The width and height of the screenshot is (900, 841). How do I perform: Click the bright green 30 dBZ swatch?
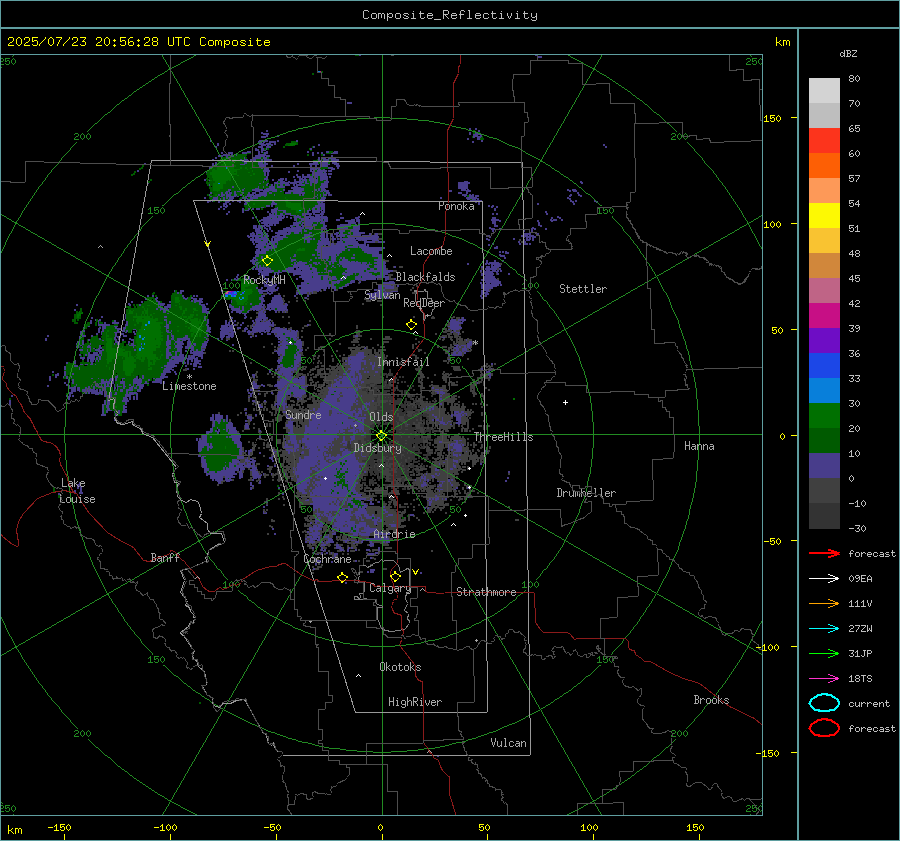(824, 415)
